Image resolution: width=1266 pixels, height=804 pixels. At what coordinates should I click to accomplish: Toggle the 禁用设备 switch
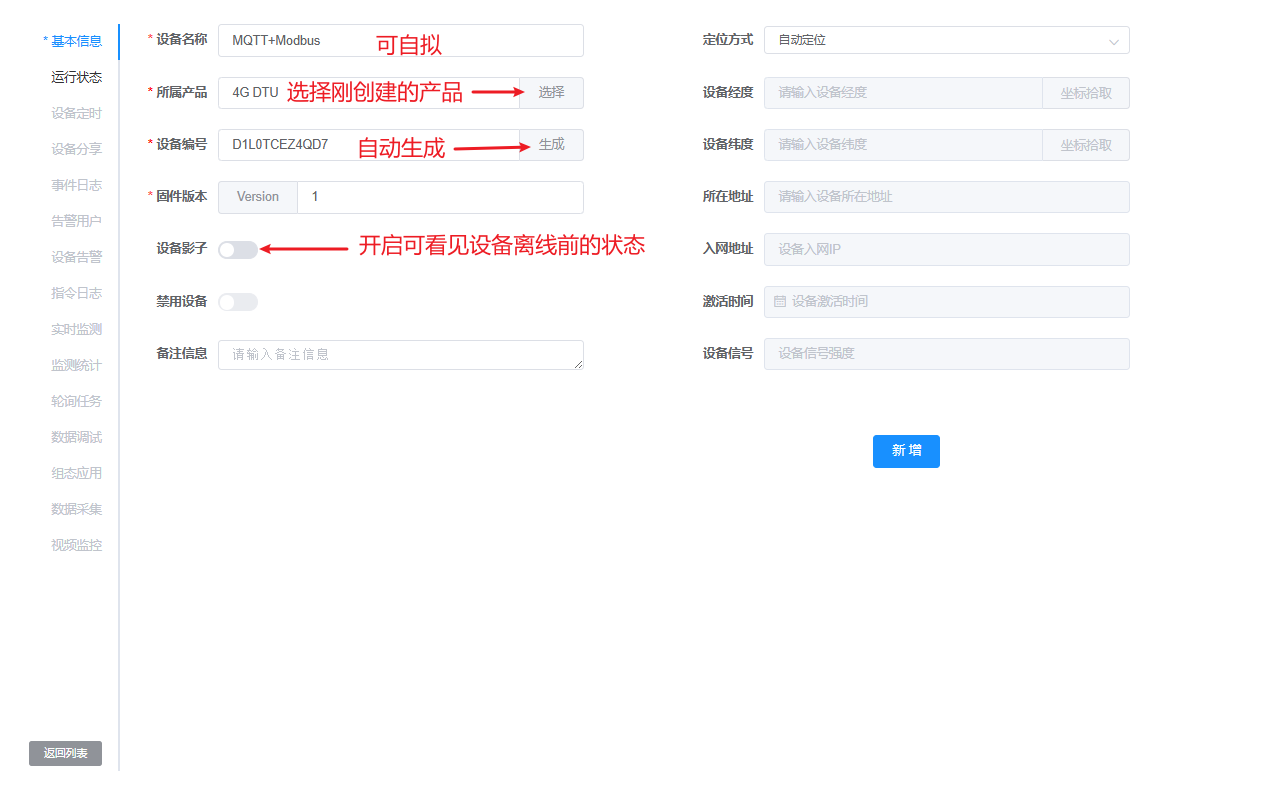(x=238, y=302)
